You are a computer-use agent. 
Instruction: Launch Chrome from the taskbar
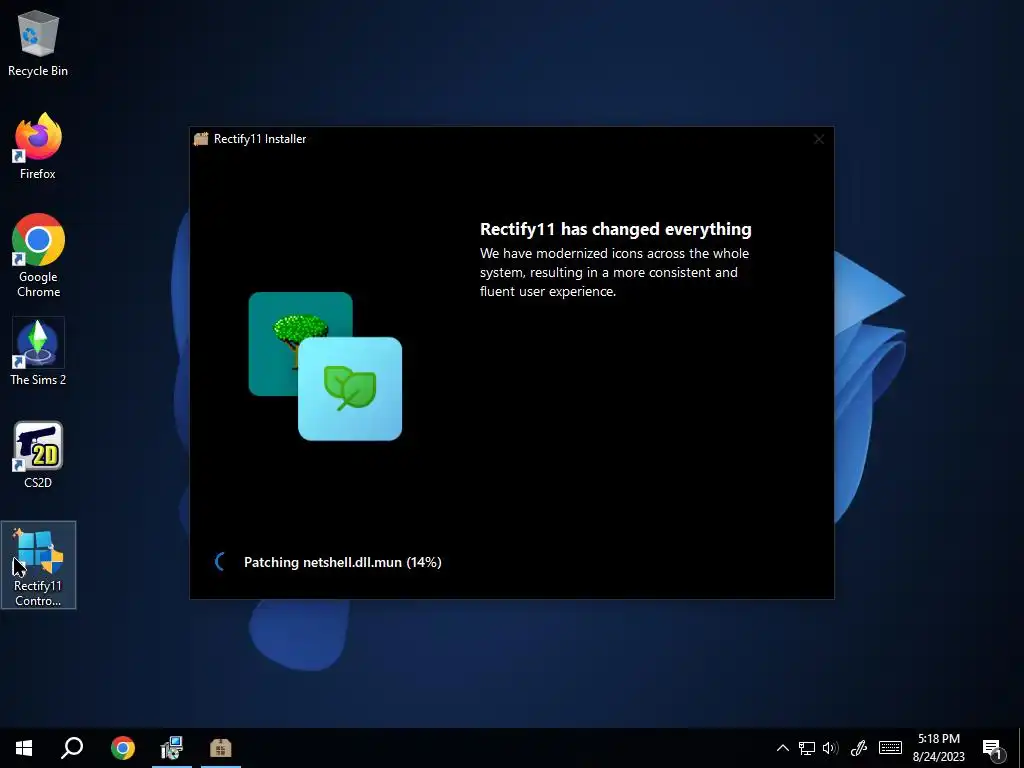123,748
